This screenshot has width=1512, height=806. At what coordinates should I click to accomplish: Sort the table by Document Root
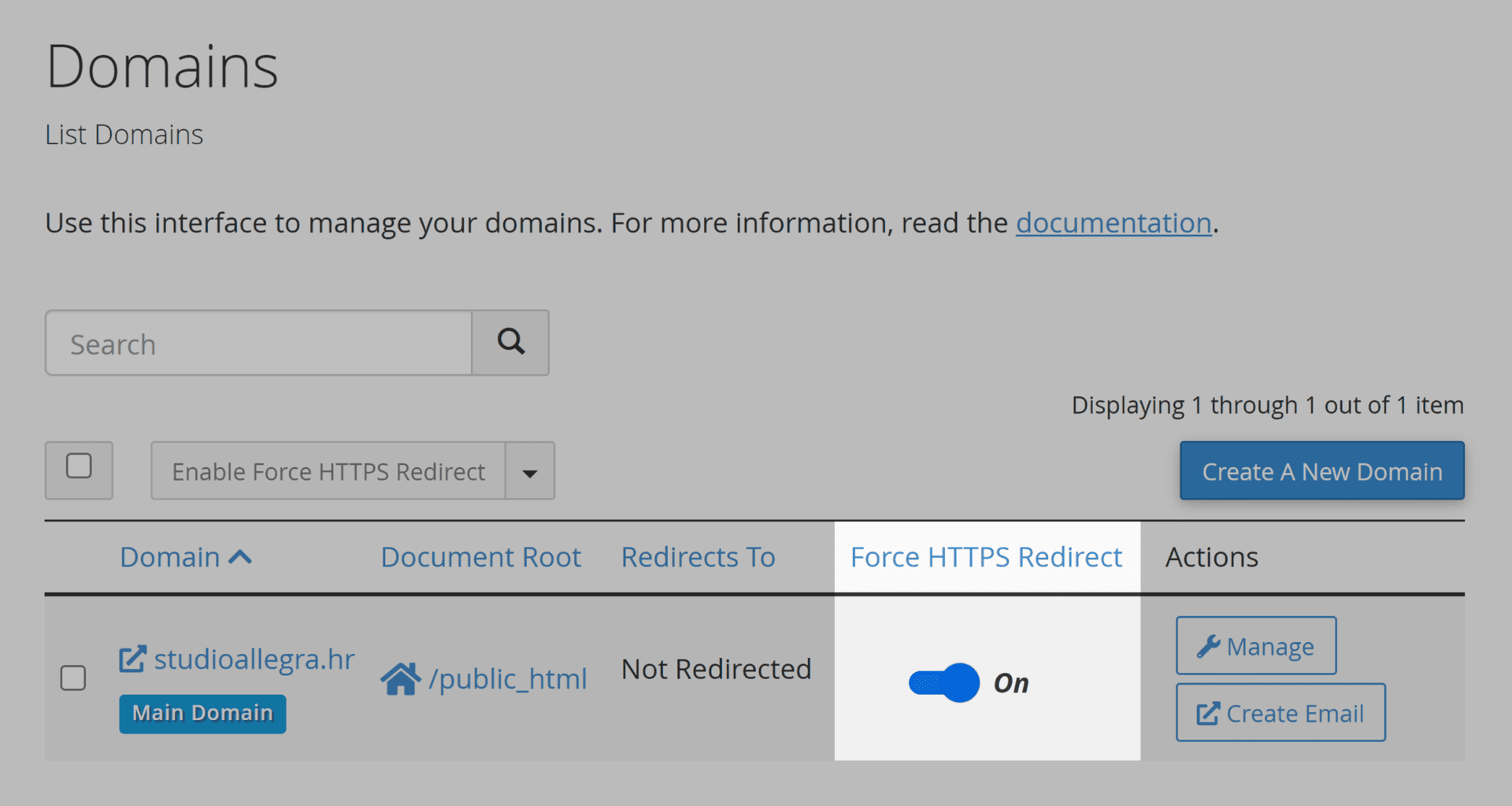(x=480, y=557)
